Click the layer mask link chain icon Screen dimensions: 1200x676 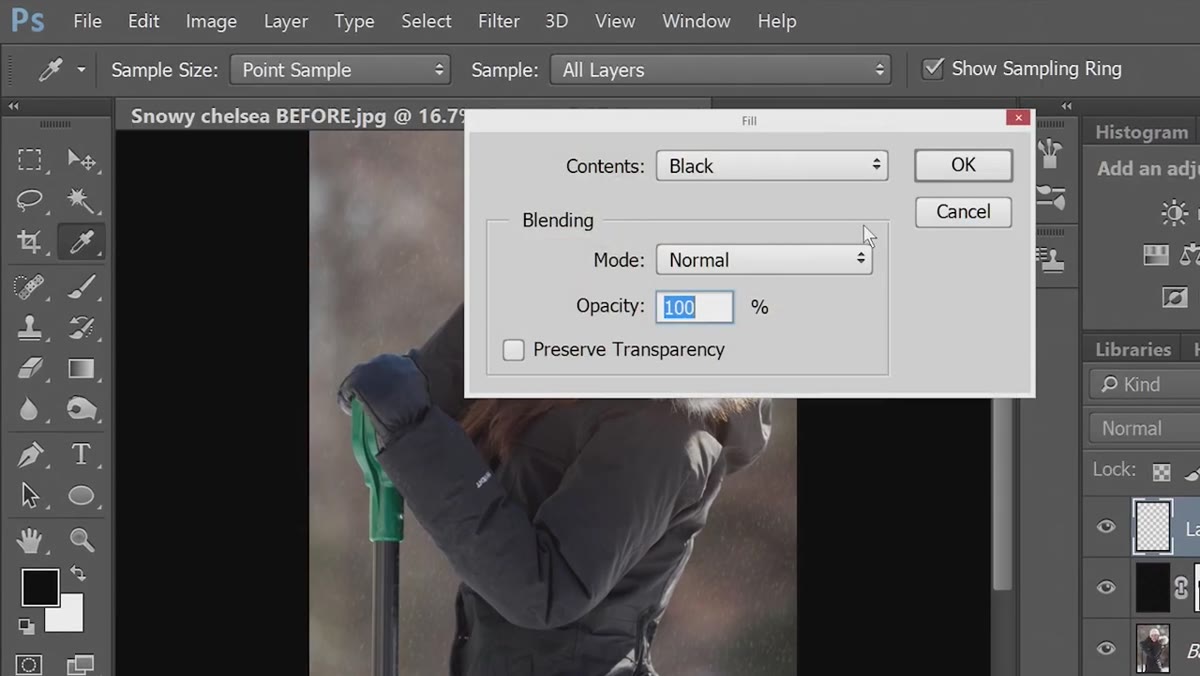[x=1181, y=588]
